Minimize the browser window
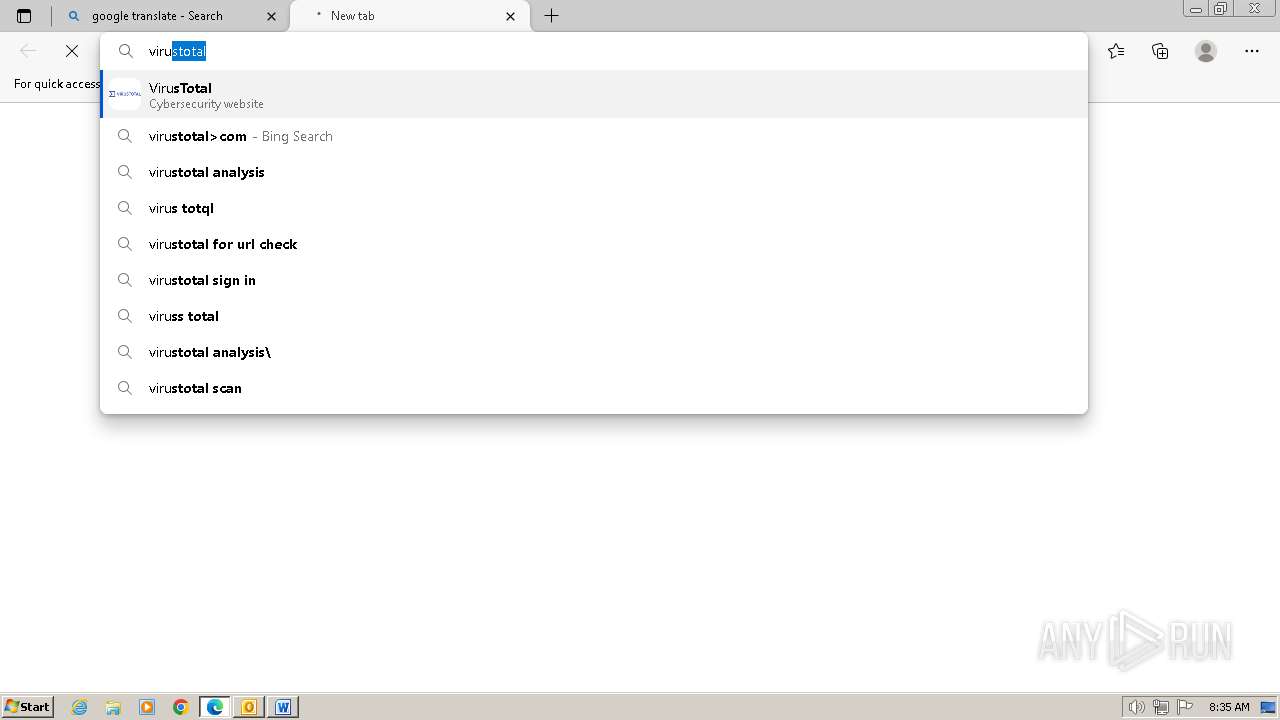Screen dimensions: 1280x720 coord(1196,9)
